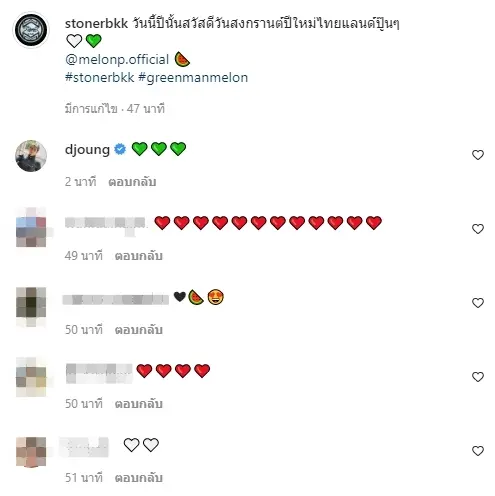Open the #greenmanmelon hashtag

point(193,78)
